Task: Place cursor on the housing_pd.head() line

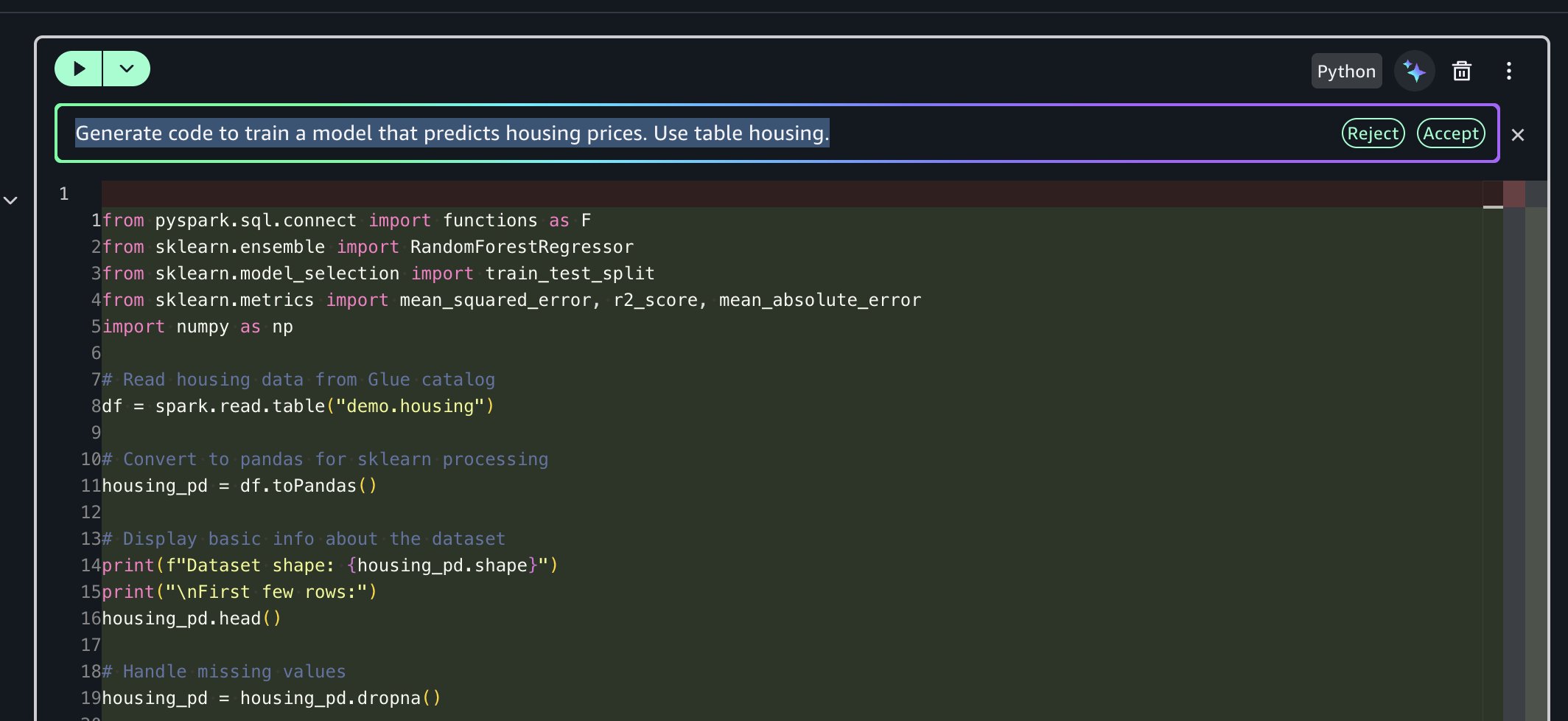Action: 191,619
